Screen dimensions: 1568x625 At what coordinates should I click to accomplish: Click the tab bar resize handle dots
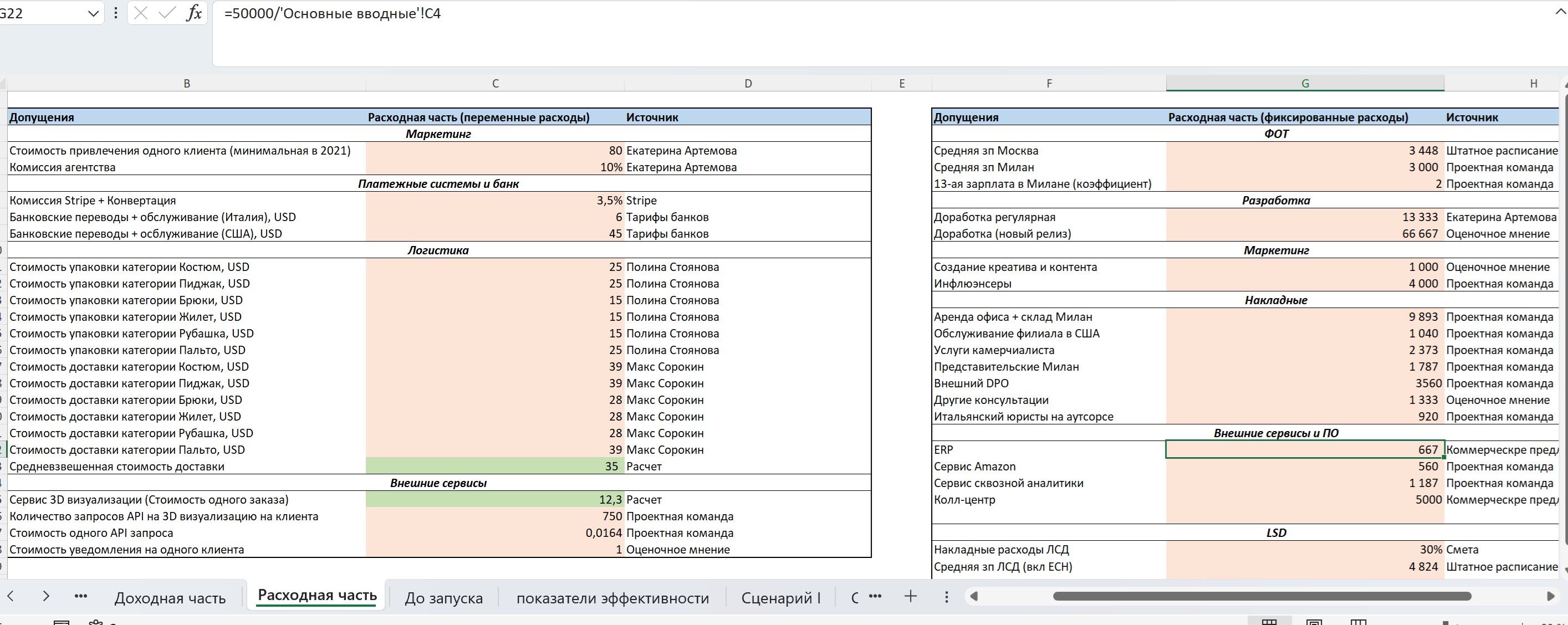(947, 596)
